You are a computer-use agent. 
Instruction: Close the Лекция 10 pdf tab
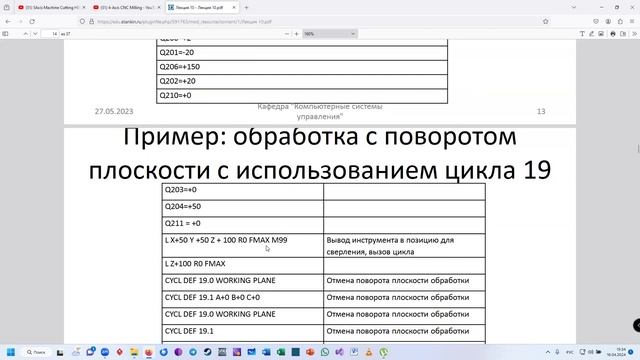[234, 7]
